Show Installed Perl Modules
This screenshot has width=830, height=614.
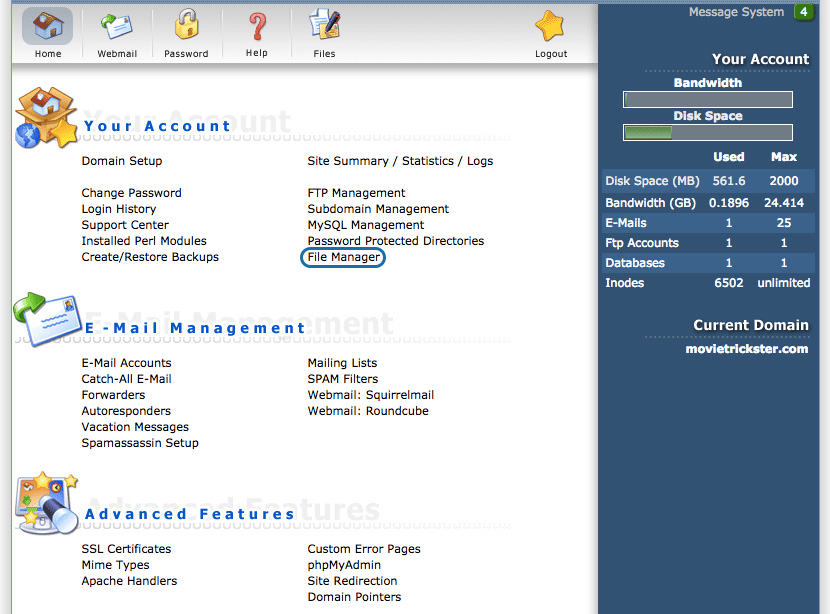click(x=144, y=241)
